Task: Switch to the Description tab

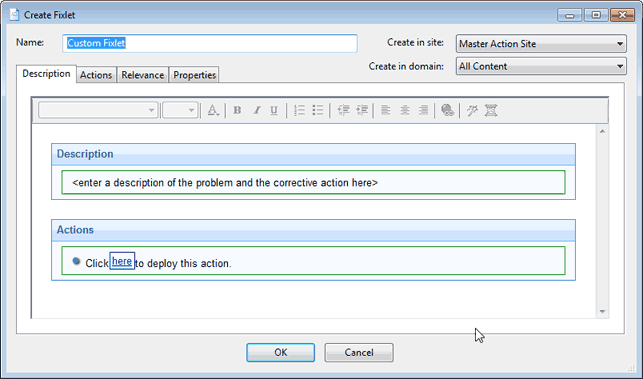Action: point(46,74)
